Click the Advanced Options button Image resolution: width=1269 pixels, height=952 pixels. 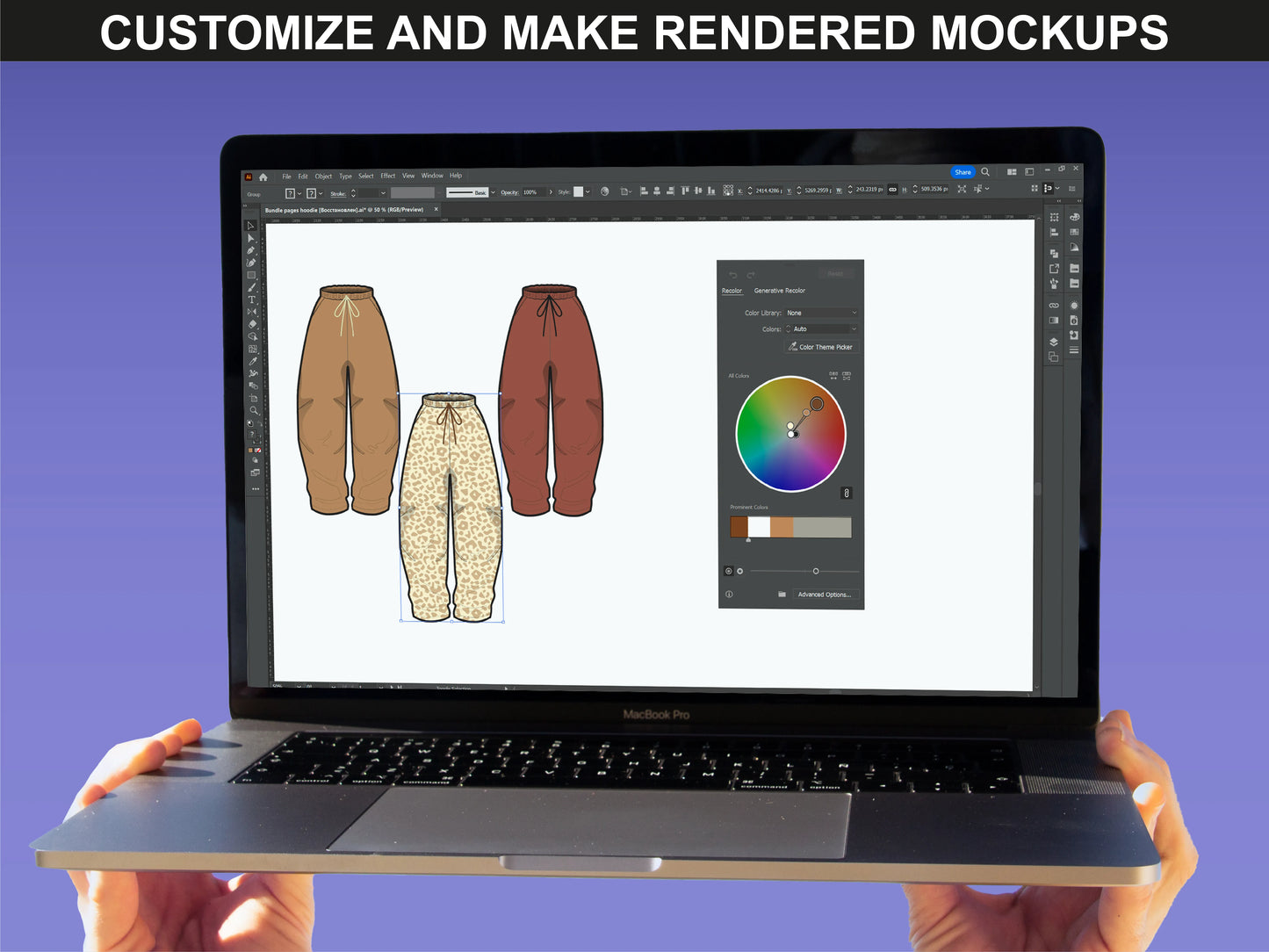(823, 595)
